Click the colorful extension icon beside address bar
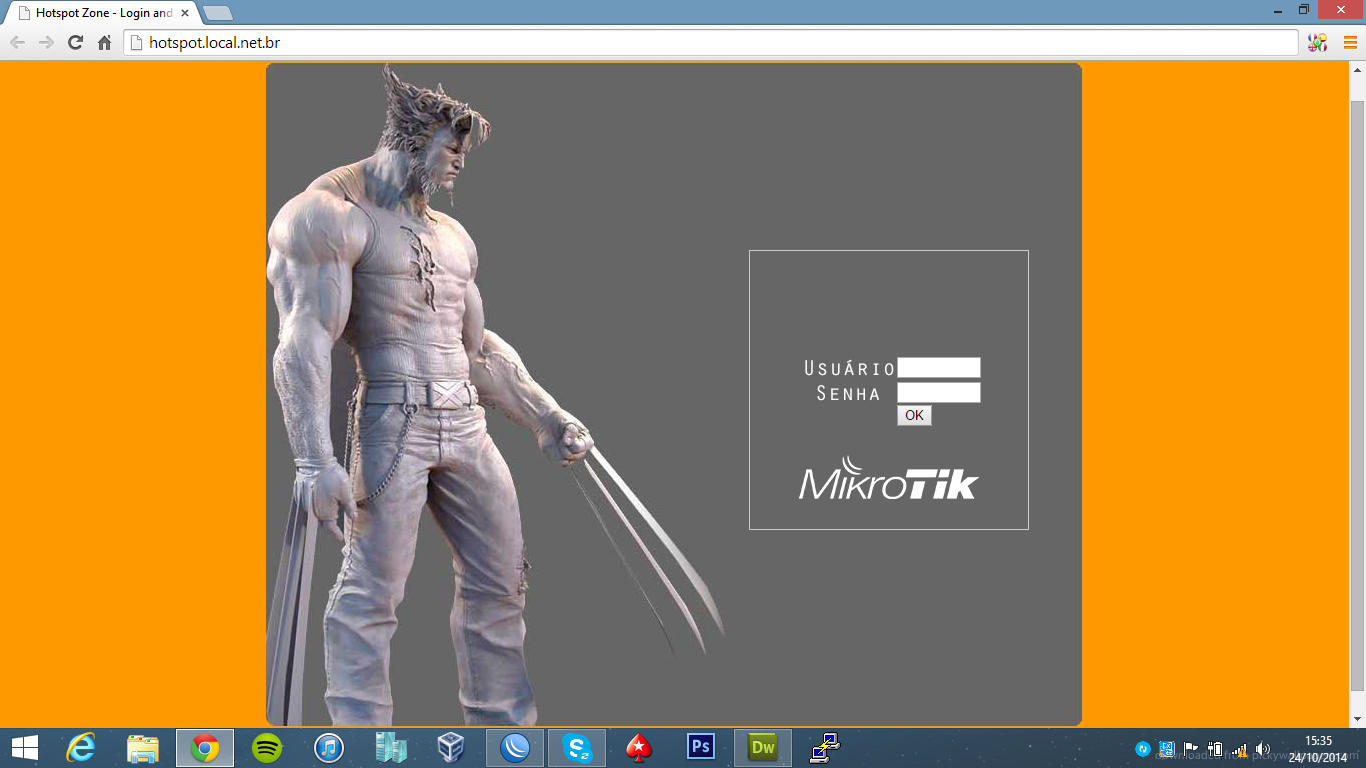The image size is (1366, 768). [1318, 42]
